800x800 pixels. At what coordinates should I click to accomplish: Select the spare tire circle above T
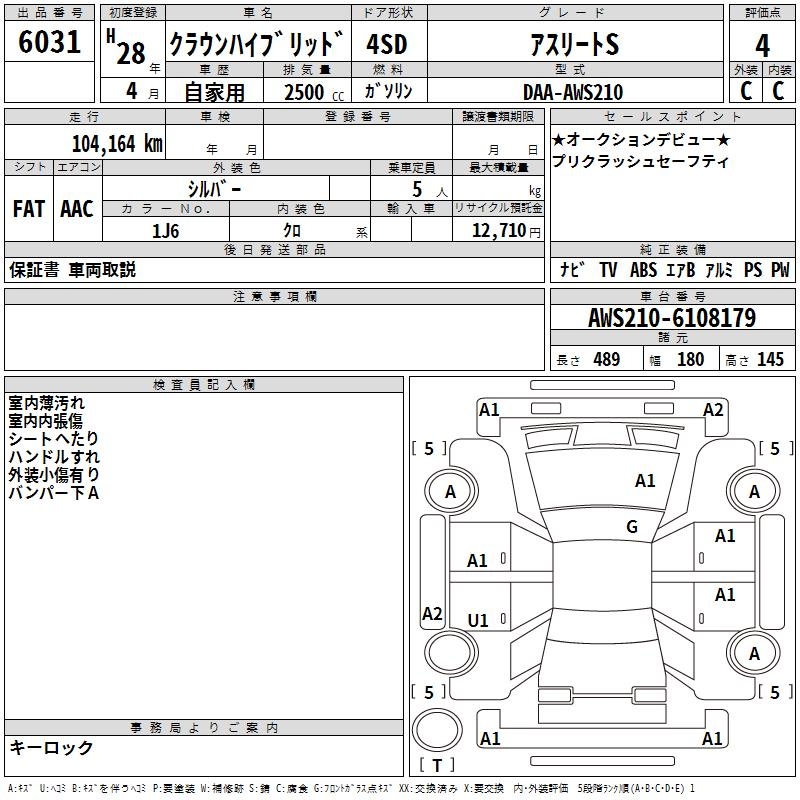tap(437, 730)
